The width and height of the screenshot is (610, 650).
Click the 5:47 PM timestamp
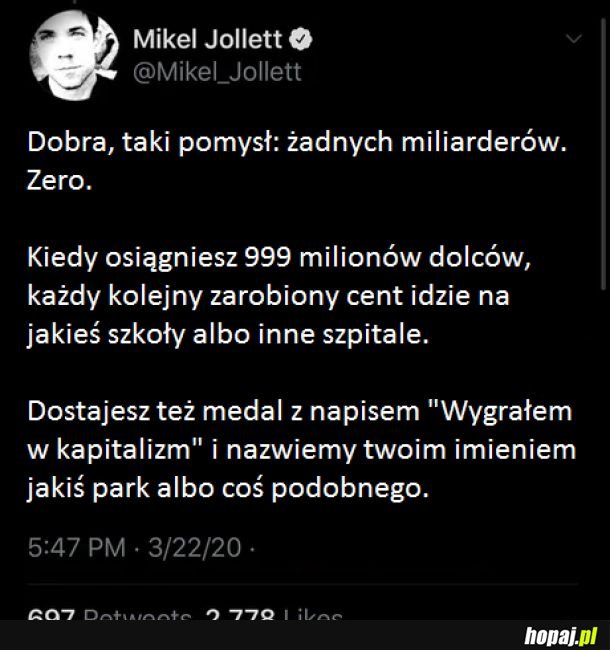coord(77,548)
